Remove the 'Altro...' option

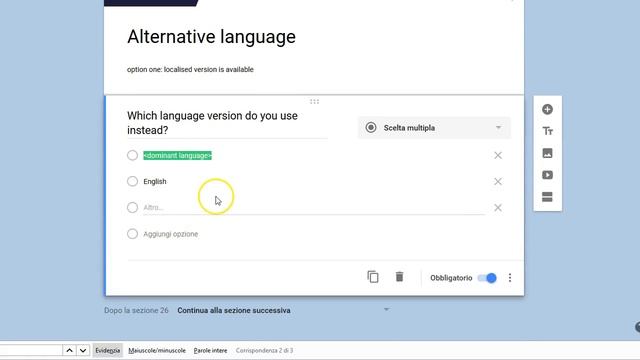(x=498, y=208)
